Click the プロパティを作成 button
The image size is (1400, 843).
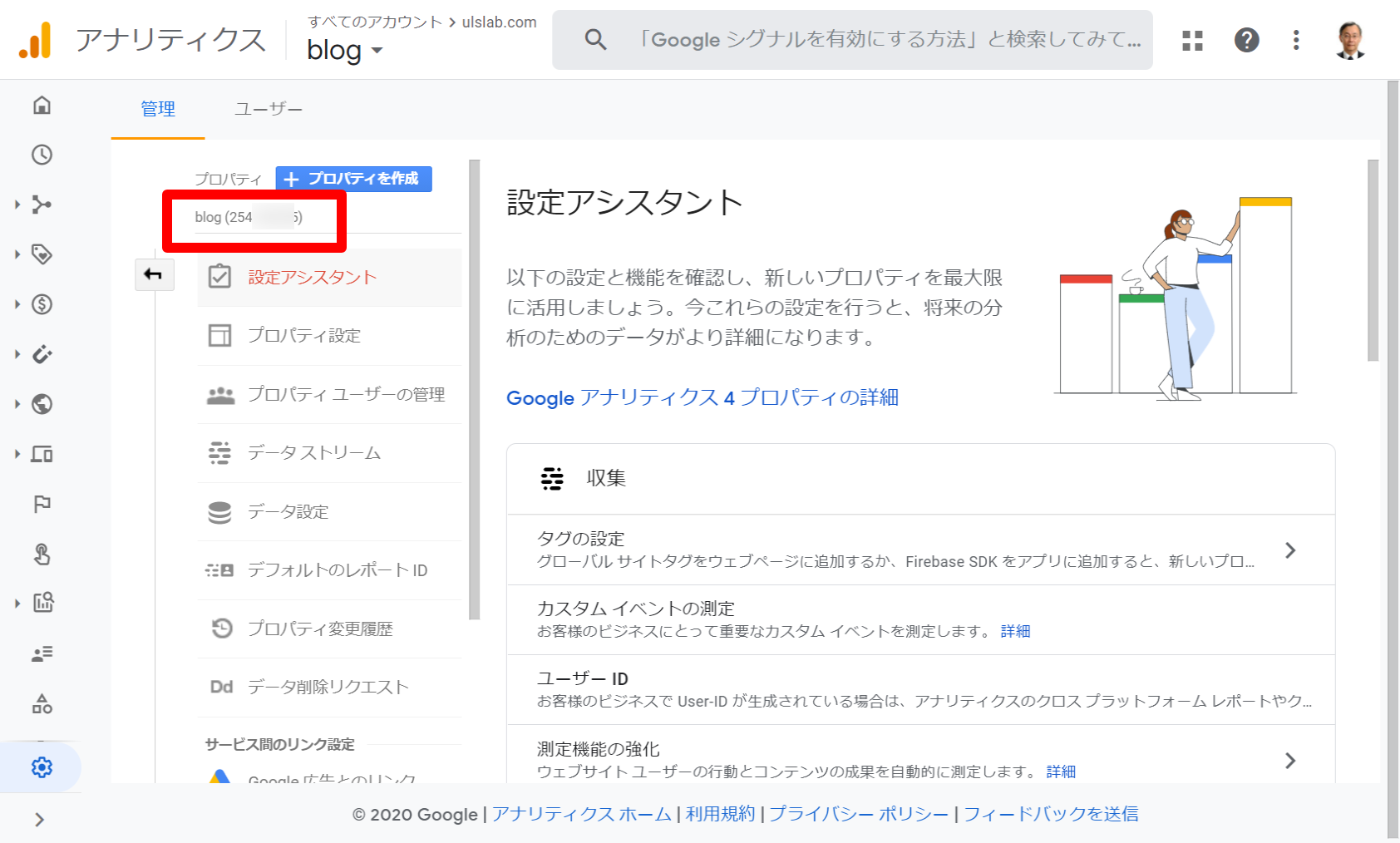[354, 179]
